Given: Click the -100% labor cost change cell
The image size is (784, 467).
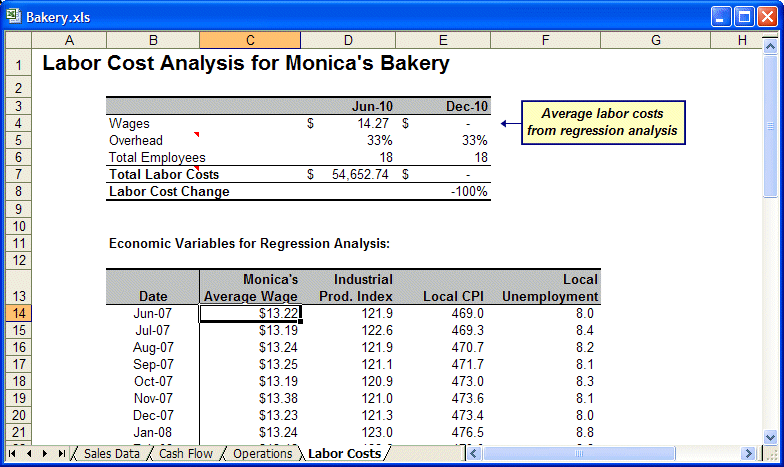Looking at the screenshot, I should click(x=469, y=191).
